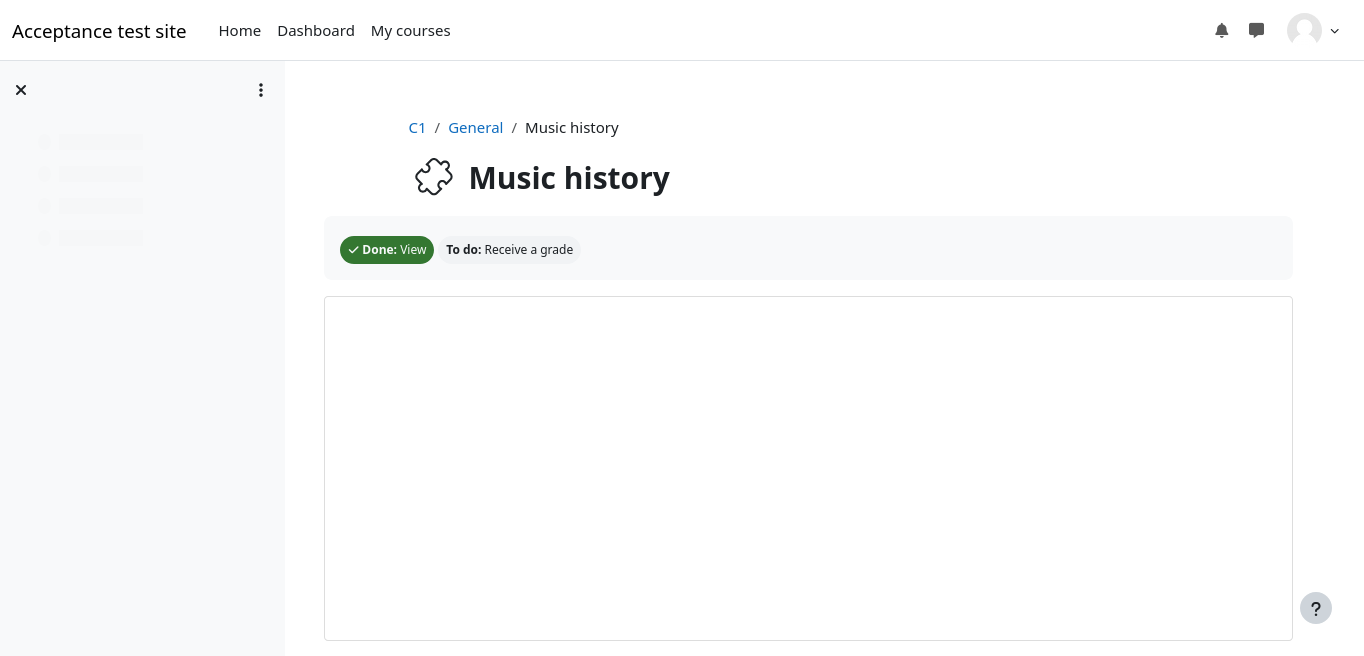Click Music history in the breadcrumb
The image size is (1364, 656).
571,128
